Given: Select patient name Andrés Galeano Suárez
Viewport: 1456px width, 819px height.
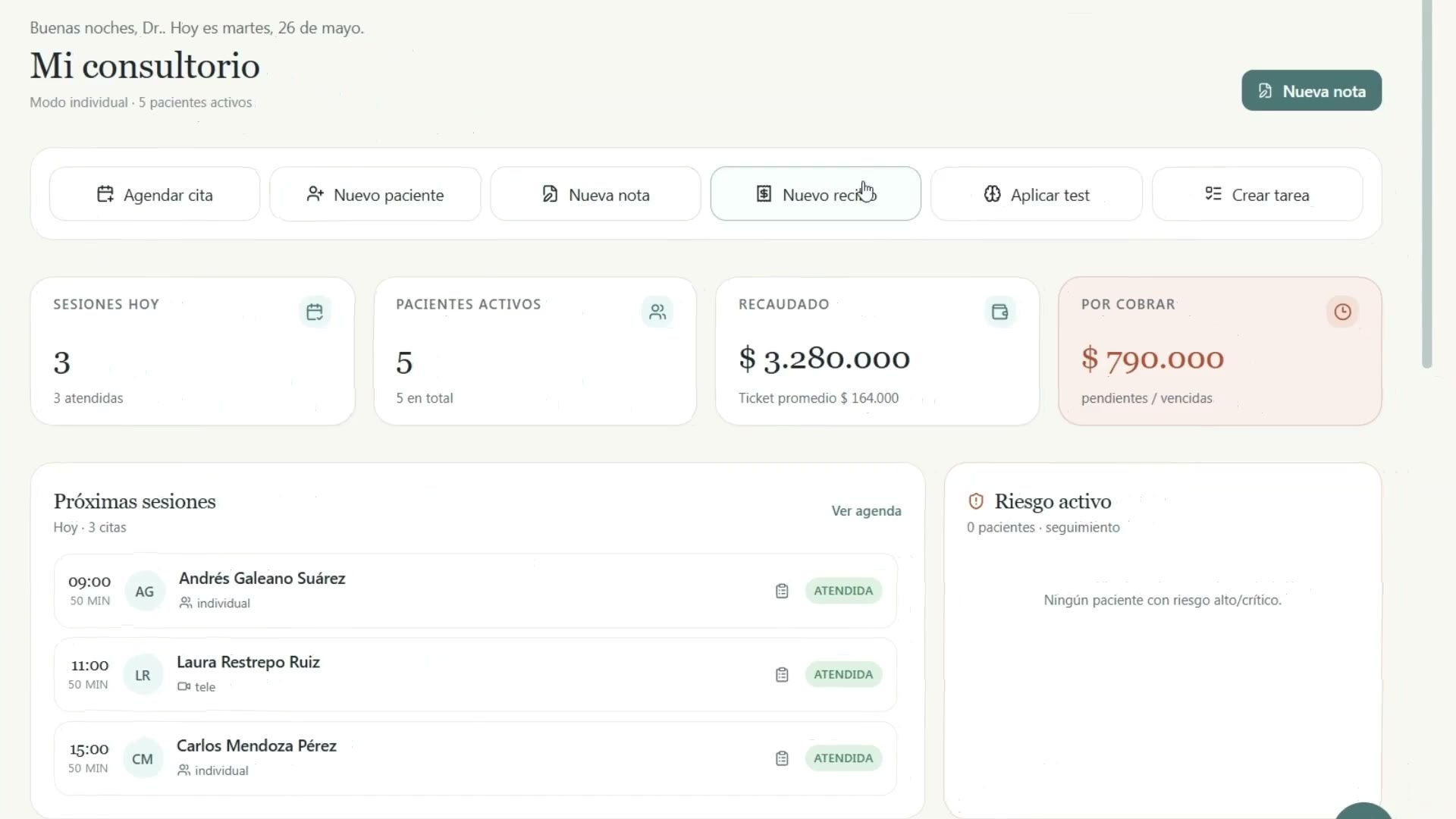Looking at the screenshot, I should click(x=262, y=578).
